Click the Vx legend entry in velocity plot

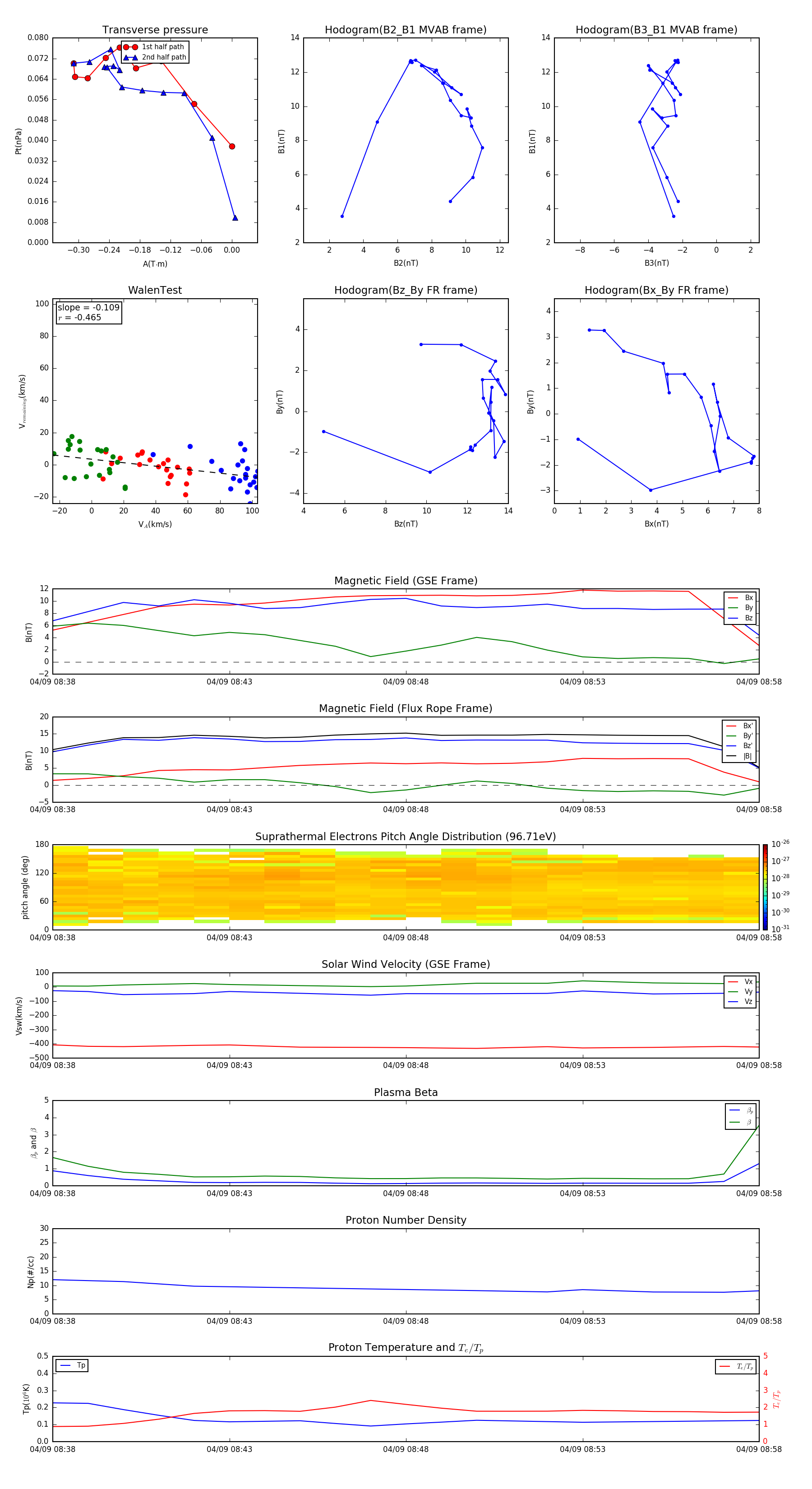pos(740,981)
